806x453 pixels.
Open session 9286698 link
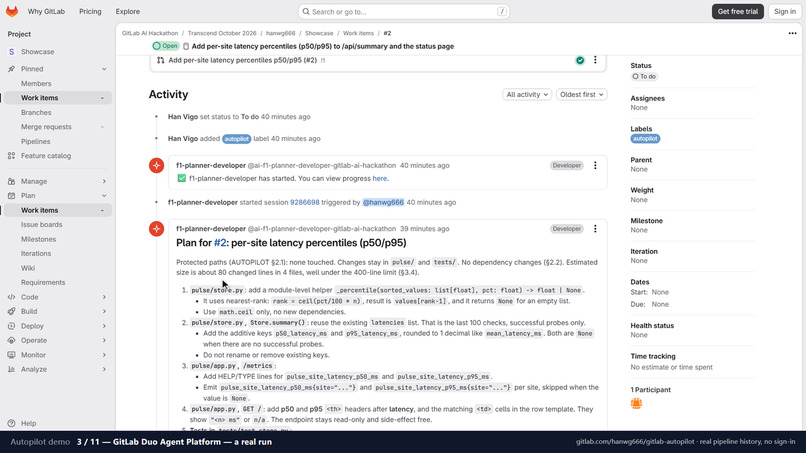coord(305,203)
